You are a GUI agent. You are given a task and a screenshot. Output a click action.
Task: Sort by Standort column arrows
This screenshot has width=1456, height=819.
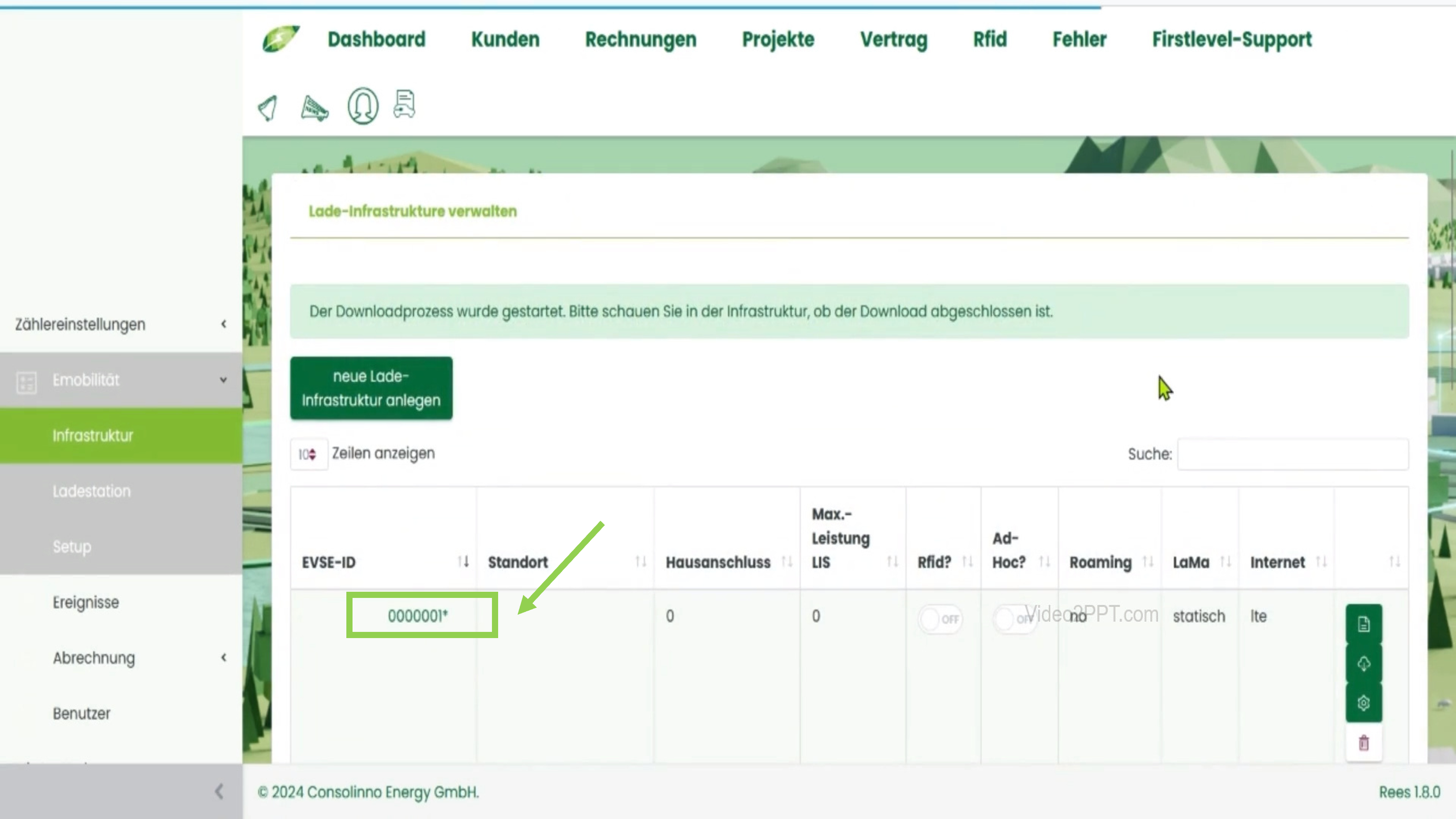click(640, 562)
